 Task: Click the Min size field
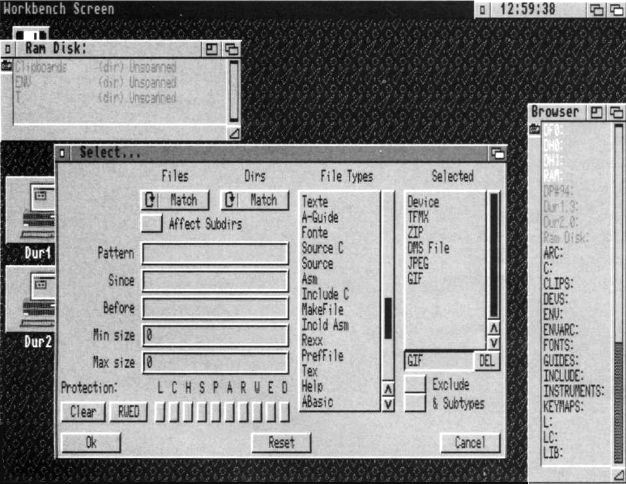tap(215, 335)
